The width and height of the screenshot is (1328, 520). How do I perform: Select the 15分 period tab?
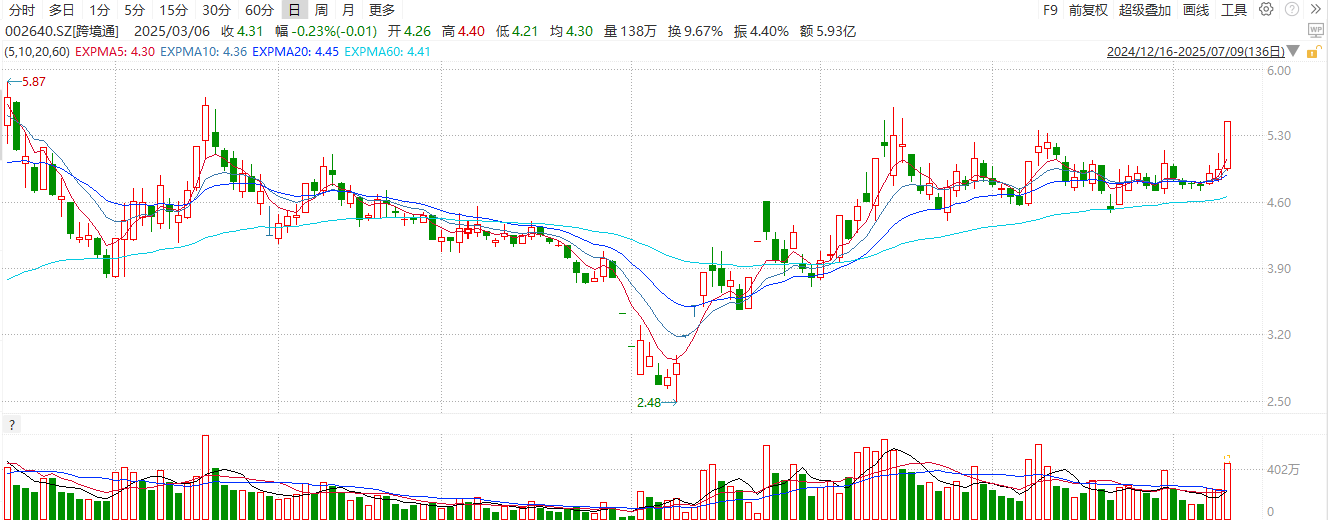(174, 10)
